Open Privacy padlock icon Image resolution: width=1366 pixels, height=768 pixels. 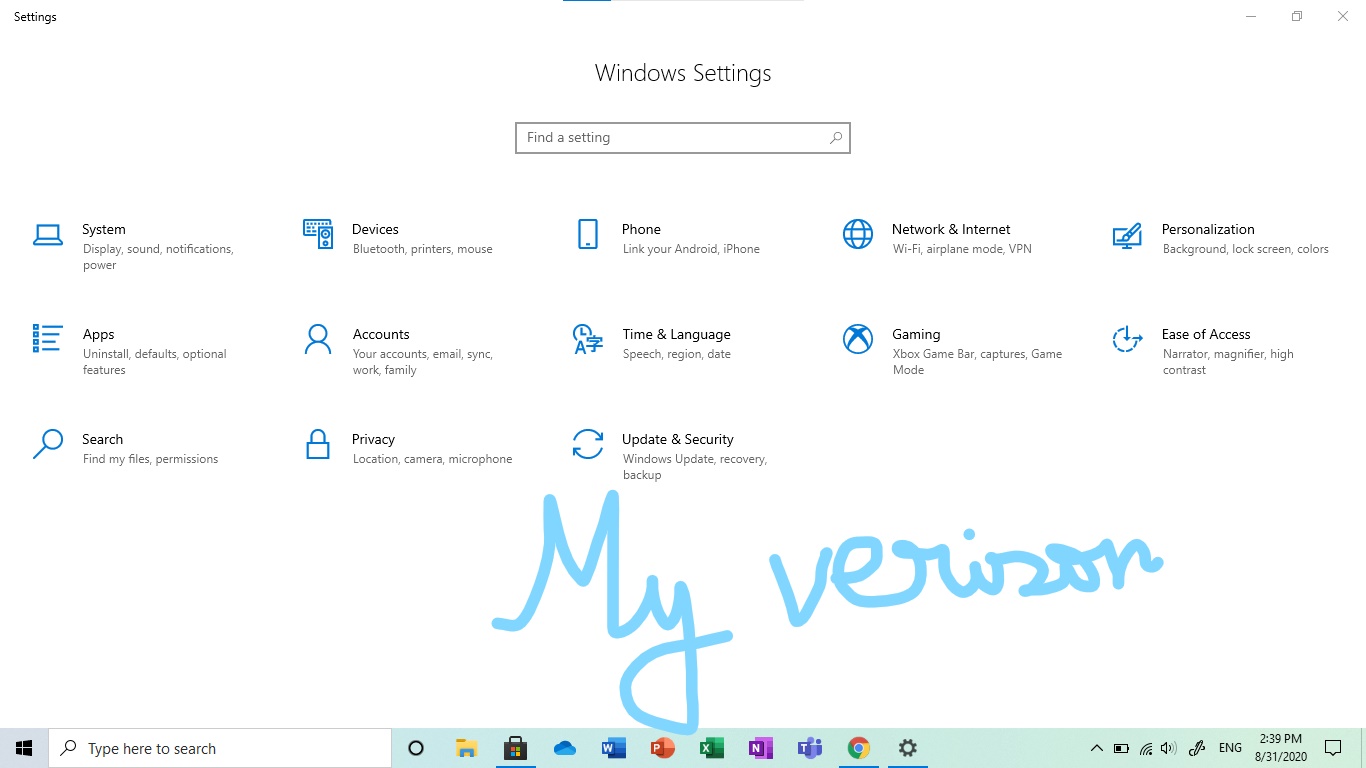coord(318,444)
